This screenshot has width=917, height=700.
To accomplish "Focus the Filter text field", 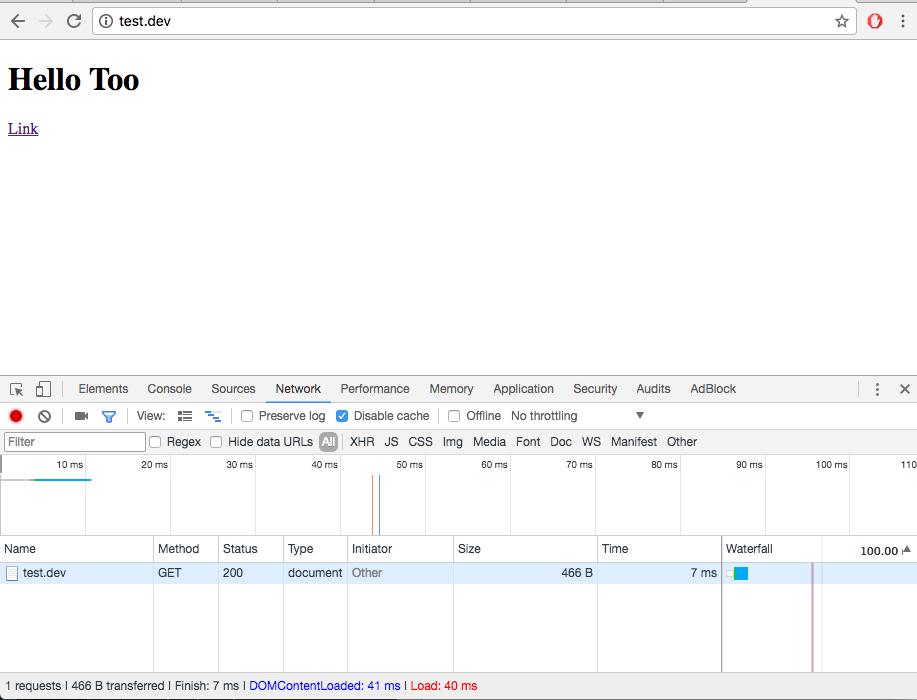I will pyautogui.click(x=75, y=442).
